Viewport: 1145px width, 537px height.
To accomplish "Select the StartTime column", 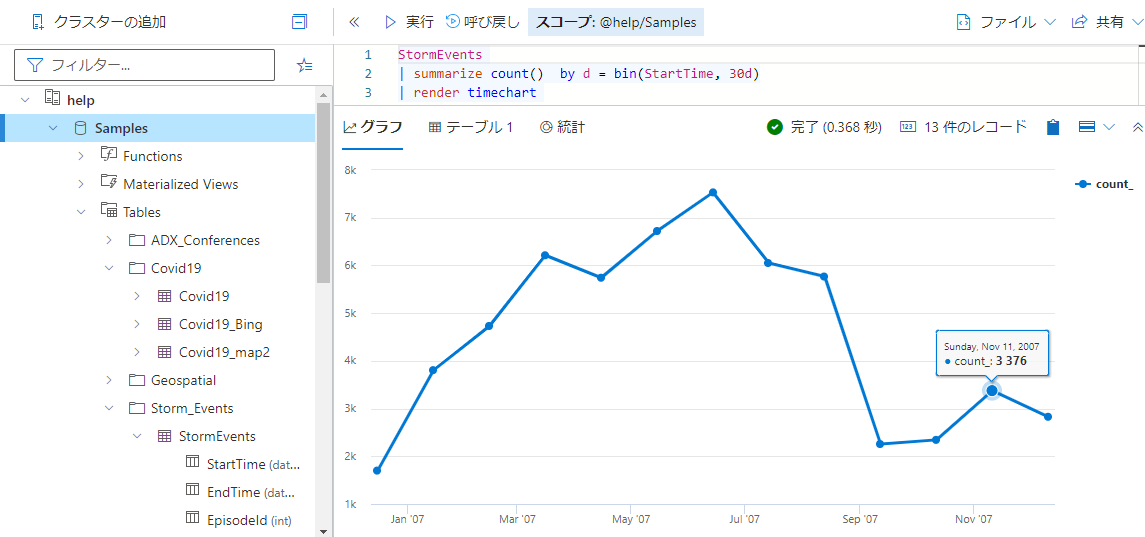I will click(x=243, y=464).
